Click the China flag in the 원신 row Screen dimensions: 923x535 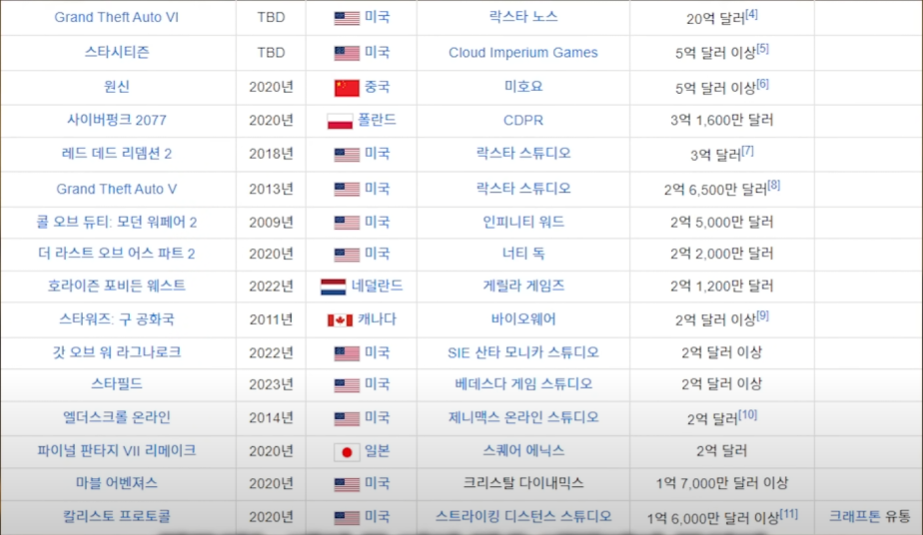pos(347,88)
